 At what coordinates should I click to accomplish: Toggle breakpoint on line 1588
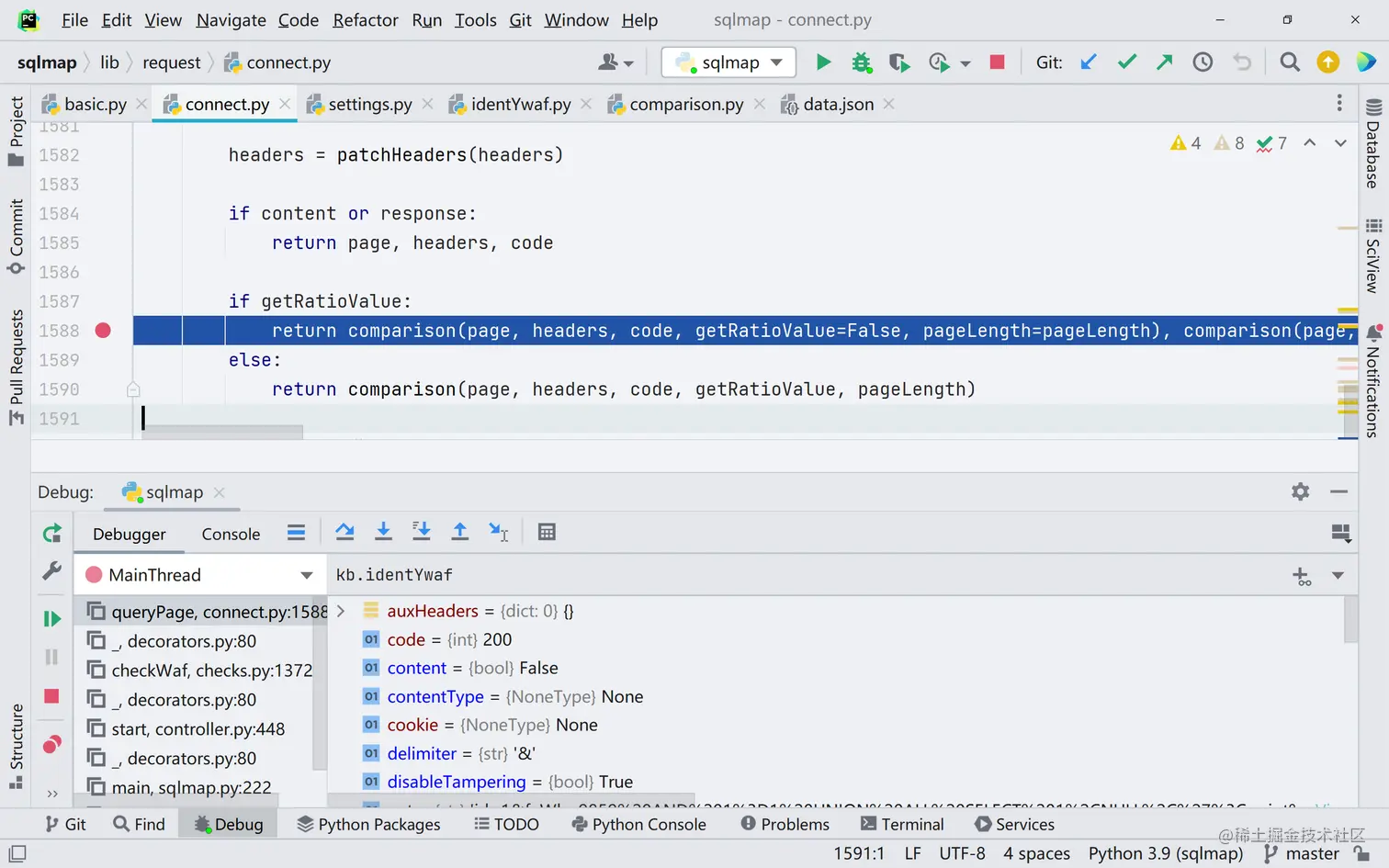(x=103, y=331)
